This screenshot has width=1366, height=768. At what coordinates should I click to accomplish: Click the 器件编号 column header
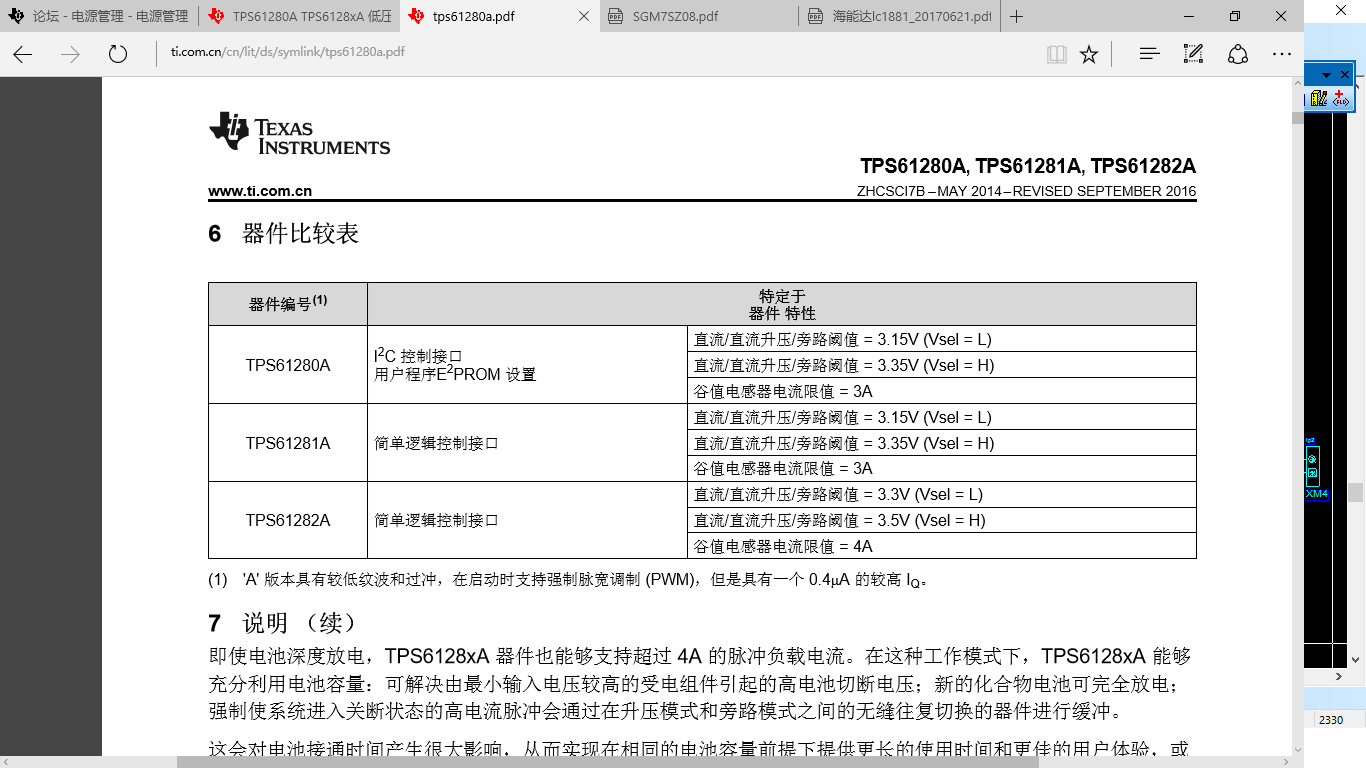point(288,304)
